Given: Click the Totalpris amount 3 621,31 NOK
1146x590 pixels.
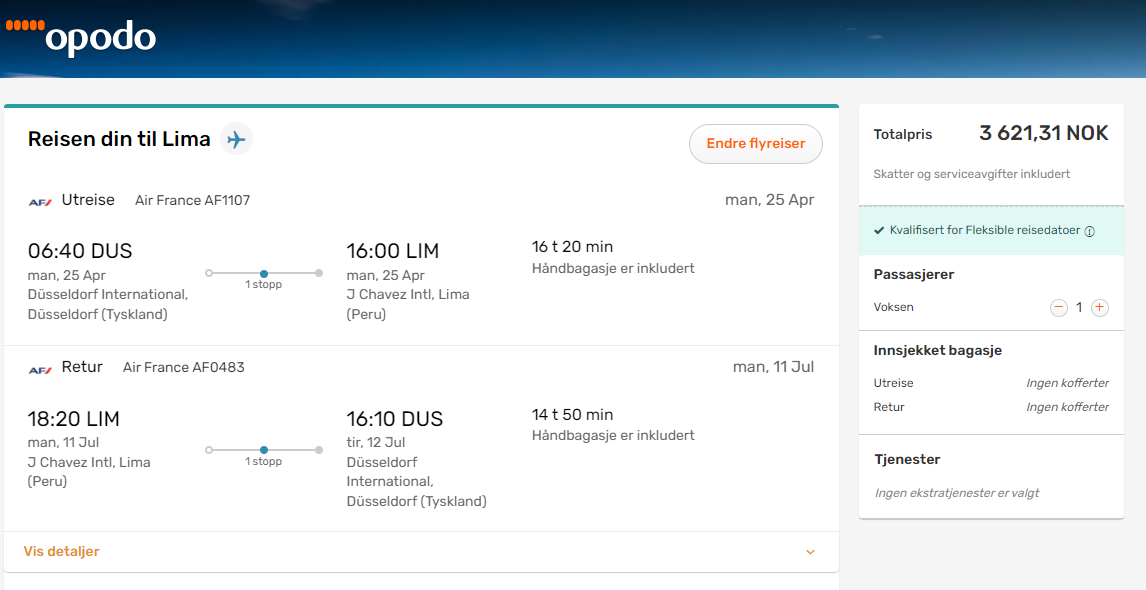Looking at the screenshot, I should [x=1044, y=133].
